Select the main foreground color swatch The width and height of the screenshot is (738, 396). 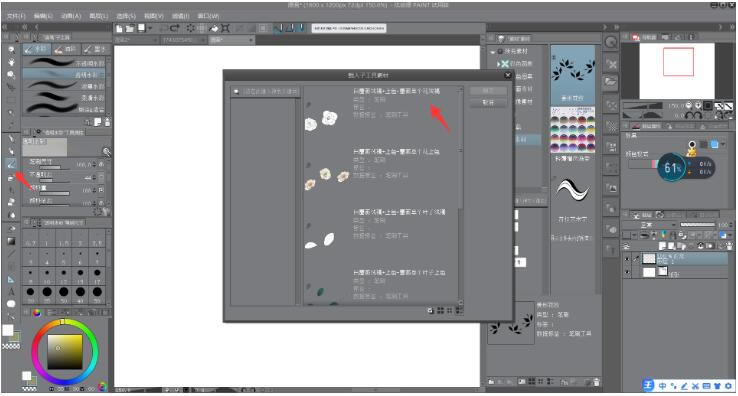8,330
